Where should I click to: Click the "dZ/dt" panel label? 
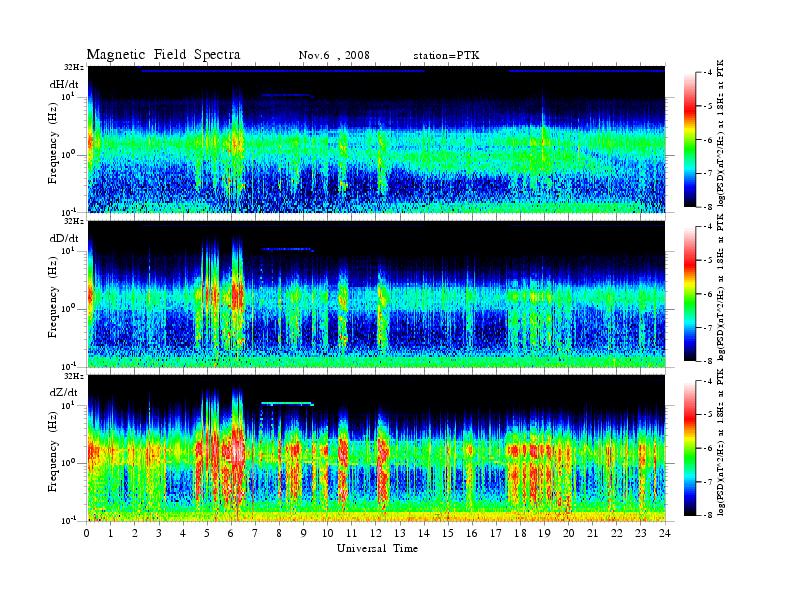tap(64, 392)
